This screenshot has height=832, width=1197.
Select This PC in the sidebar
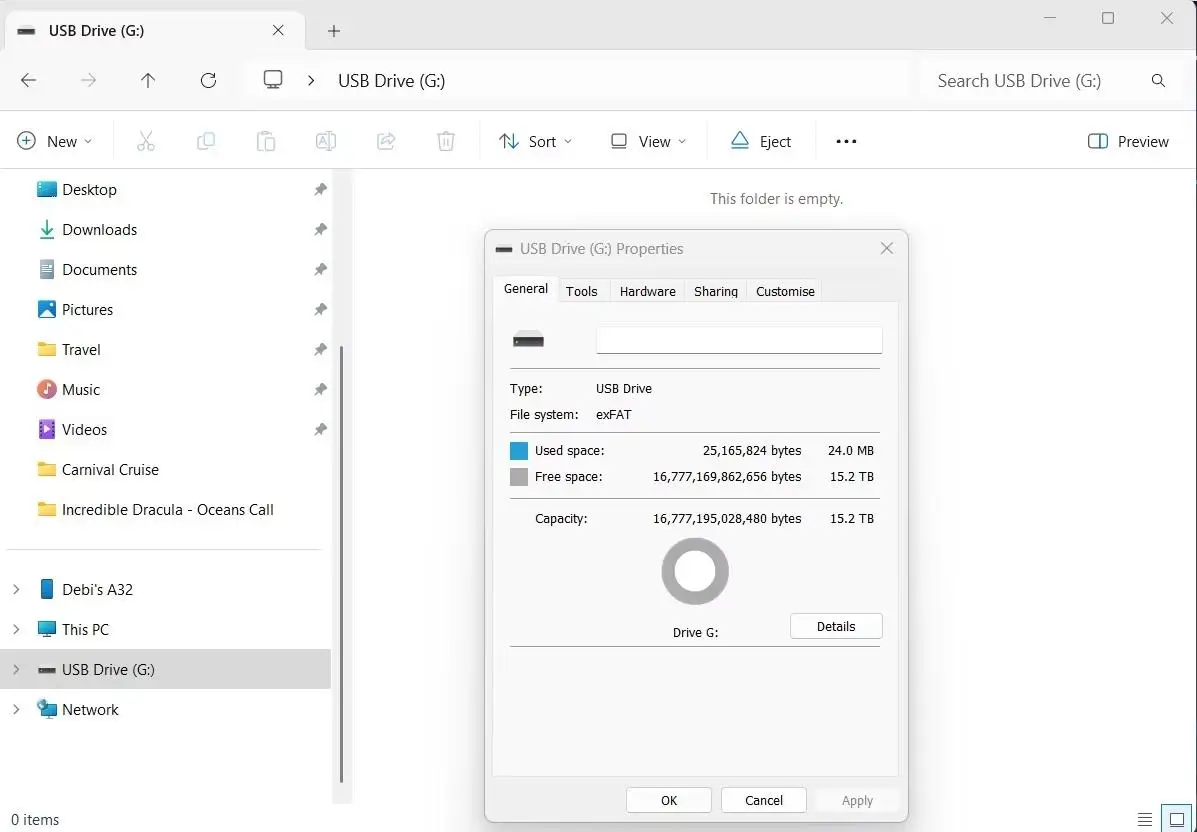point(73,629)
